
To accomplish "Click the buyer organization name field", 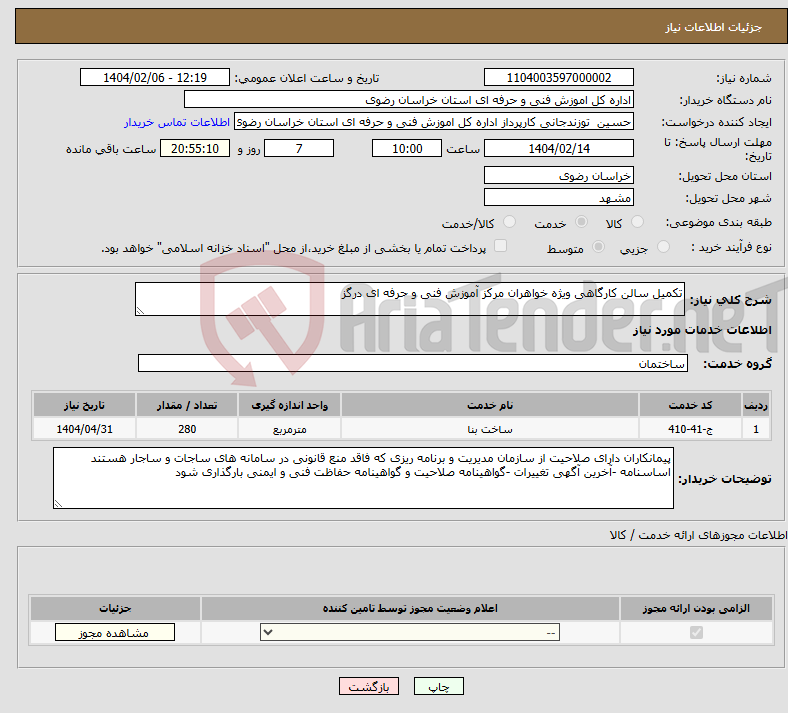I will pyautogui.click(x=409, y=99).
